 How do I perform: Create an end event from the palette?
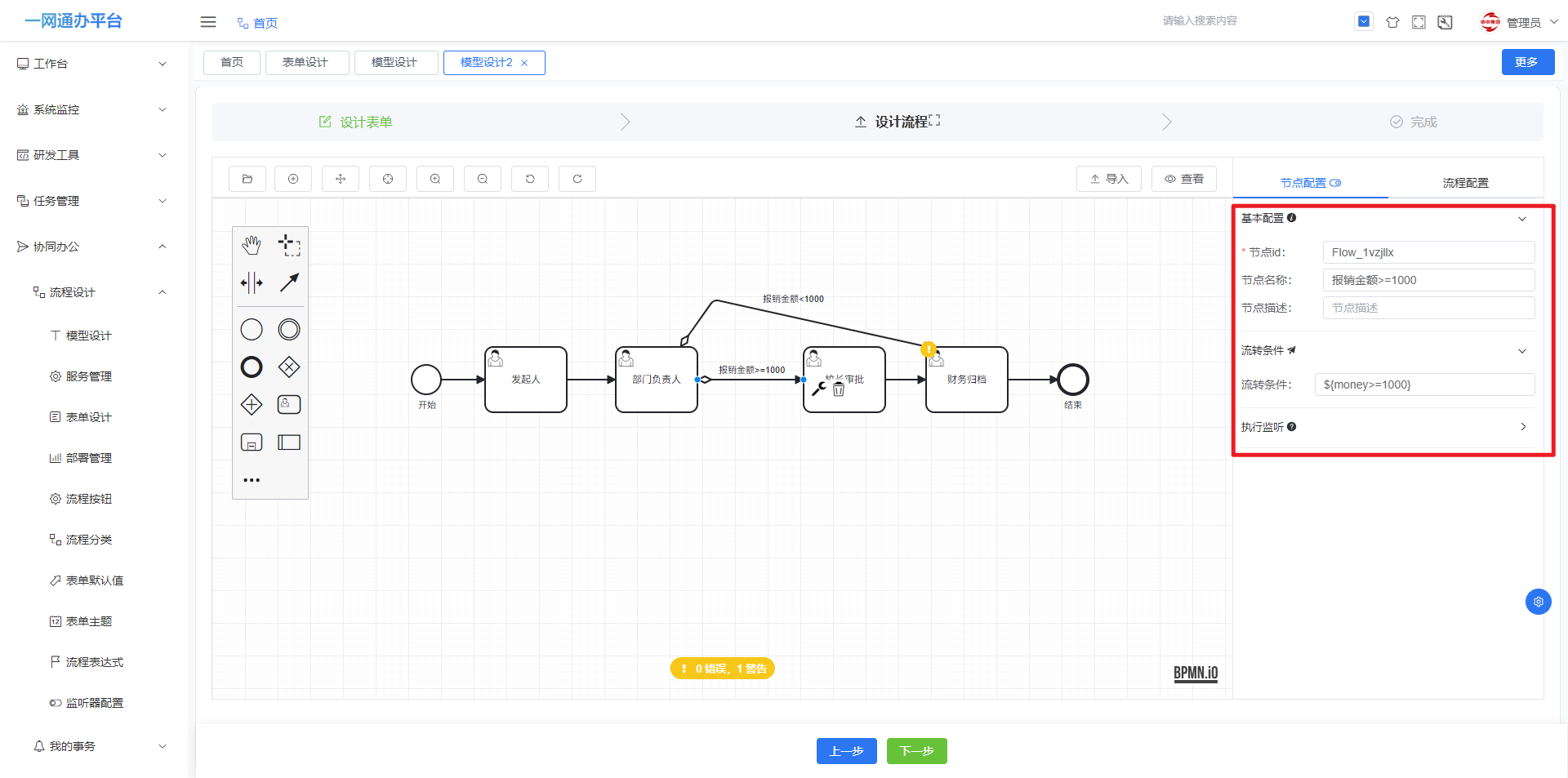[252, 367]
